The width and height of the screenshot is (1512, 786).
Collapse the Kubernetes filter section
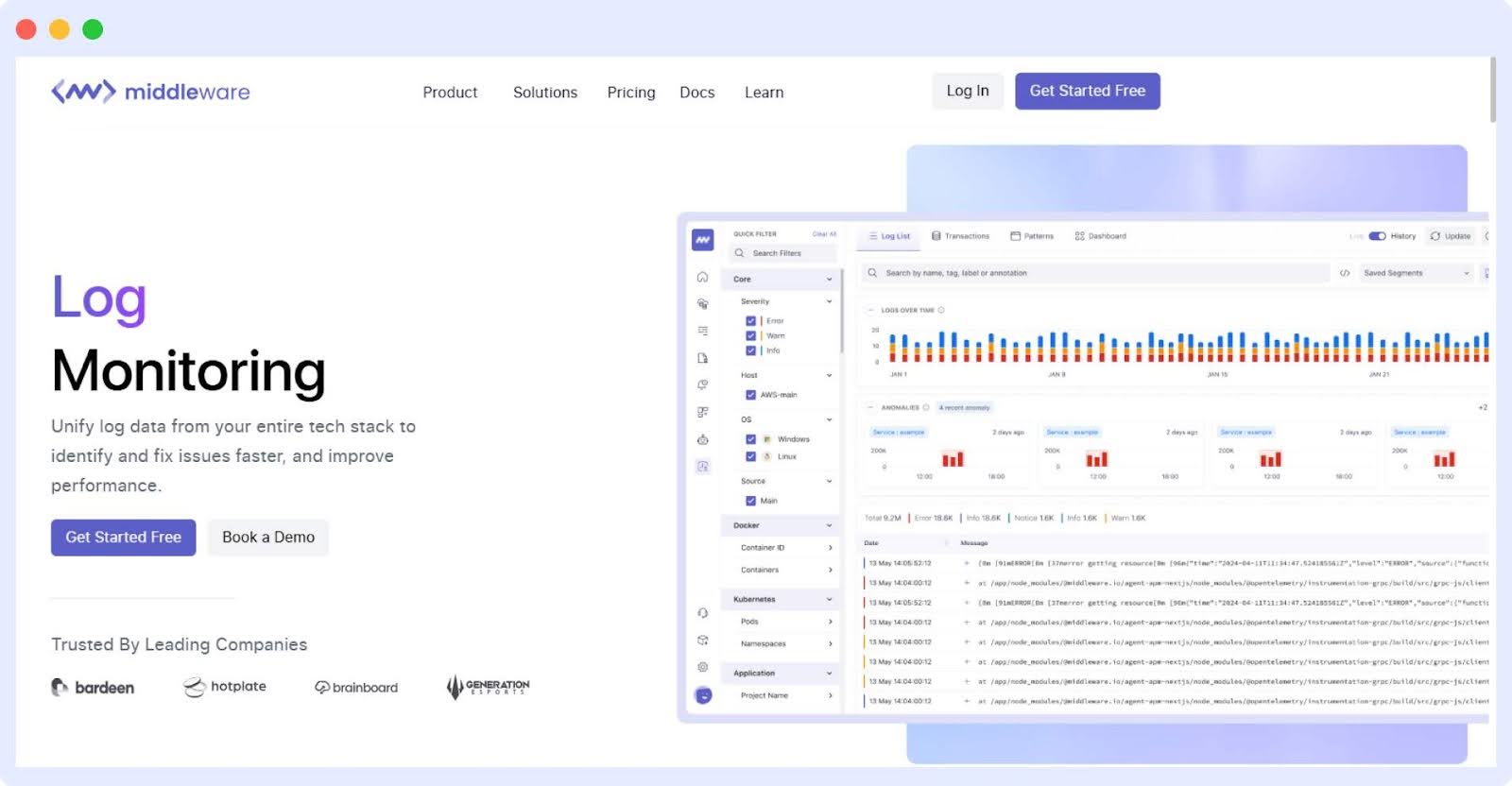coord(830,599)
